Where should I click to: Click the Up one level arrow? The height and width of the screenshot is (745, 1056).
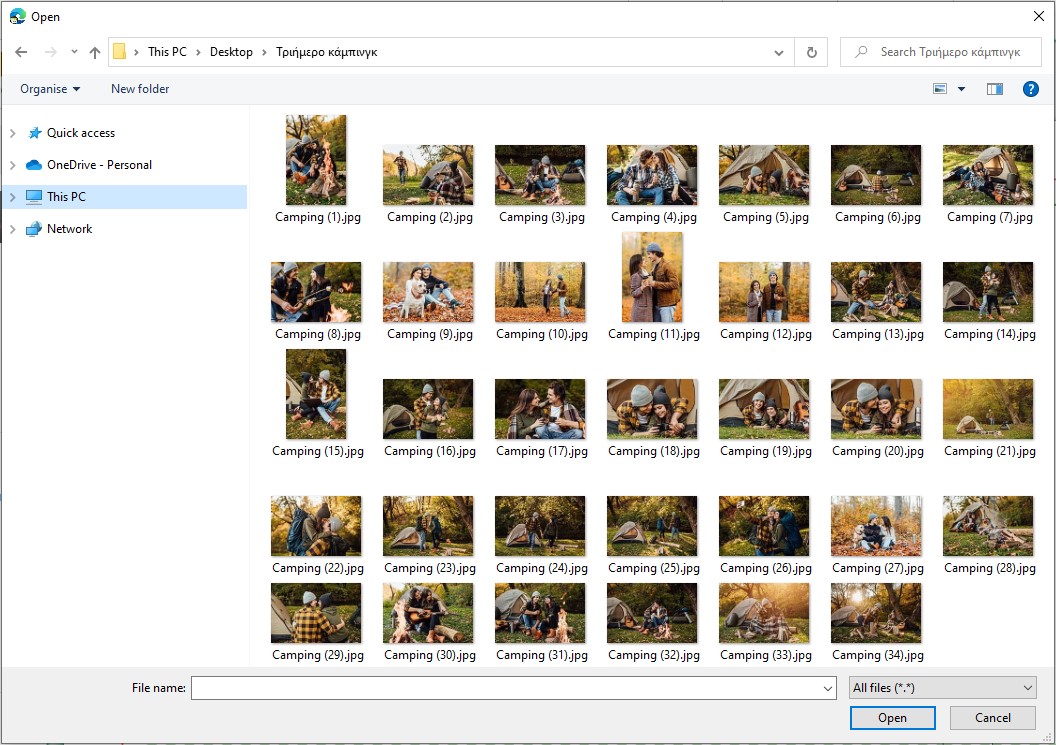coord(95,52)
